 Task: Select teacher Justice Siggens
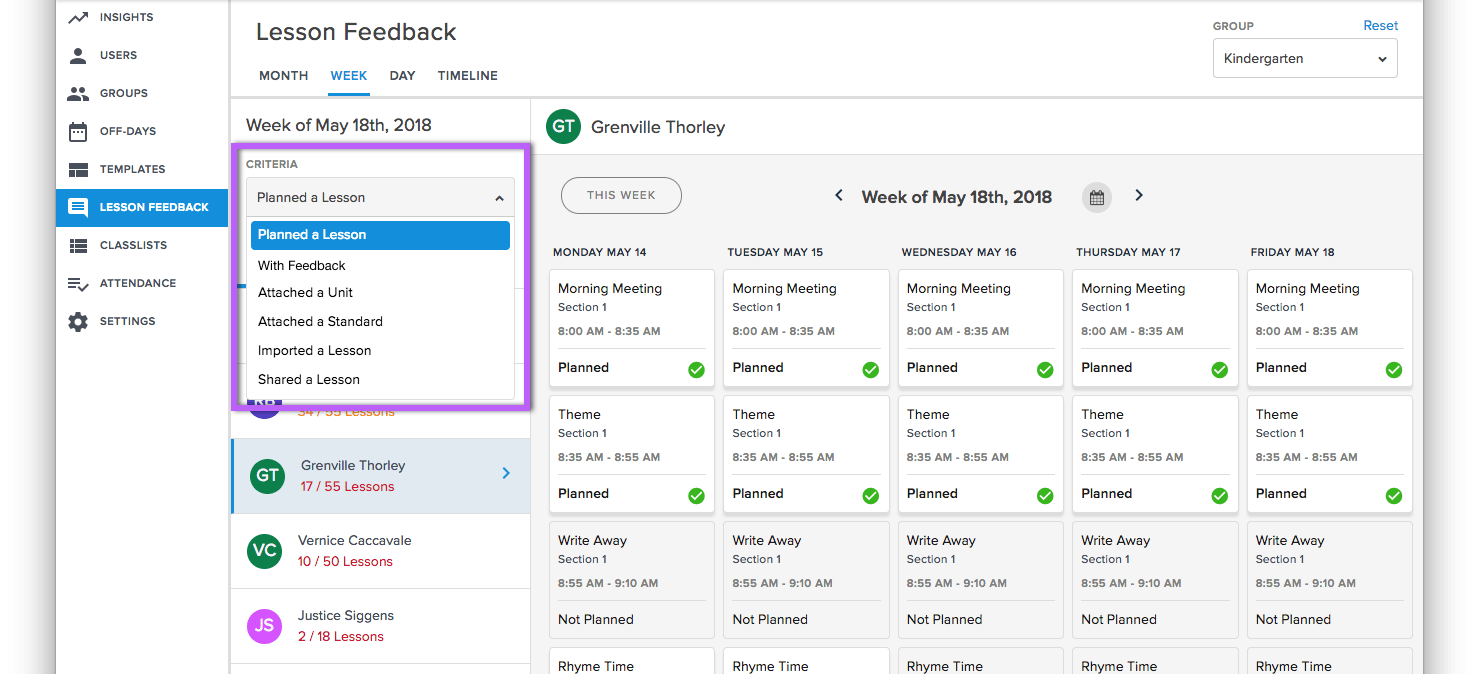[x=380, y=626]
